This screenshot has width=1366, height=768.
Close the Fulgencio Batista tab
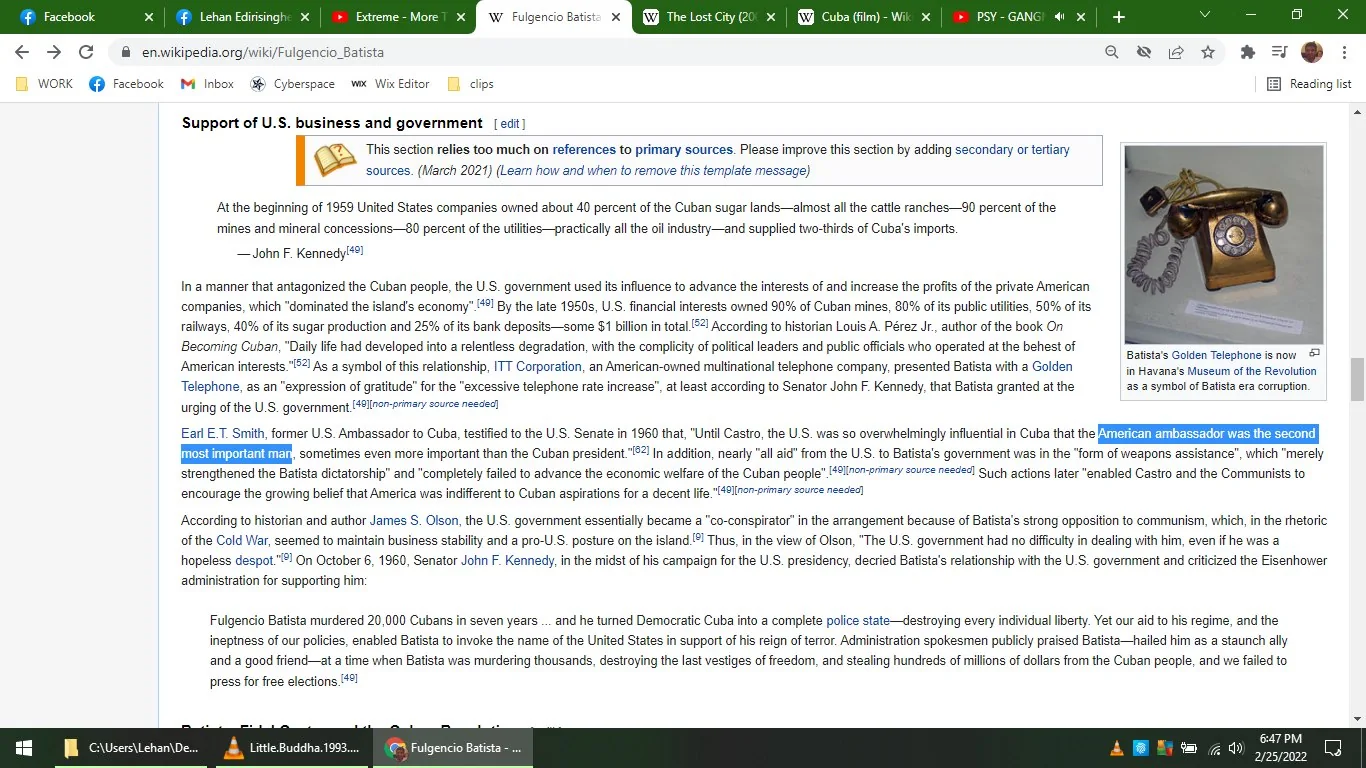(616, 17)
